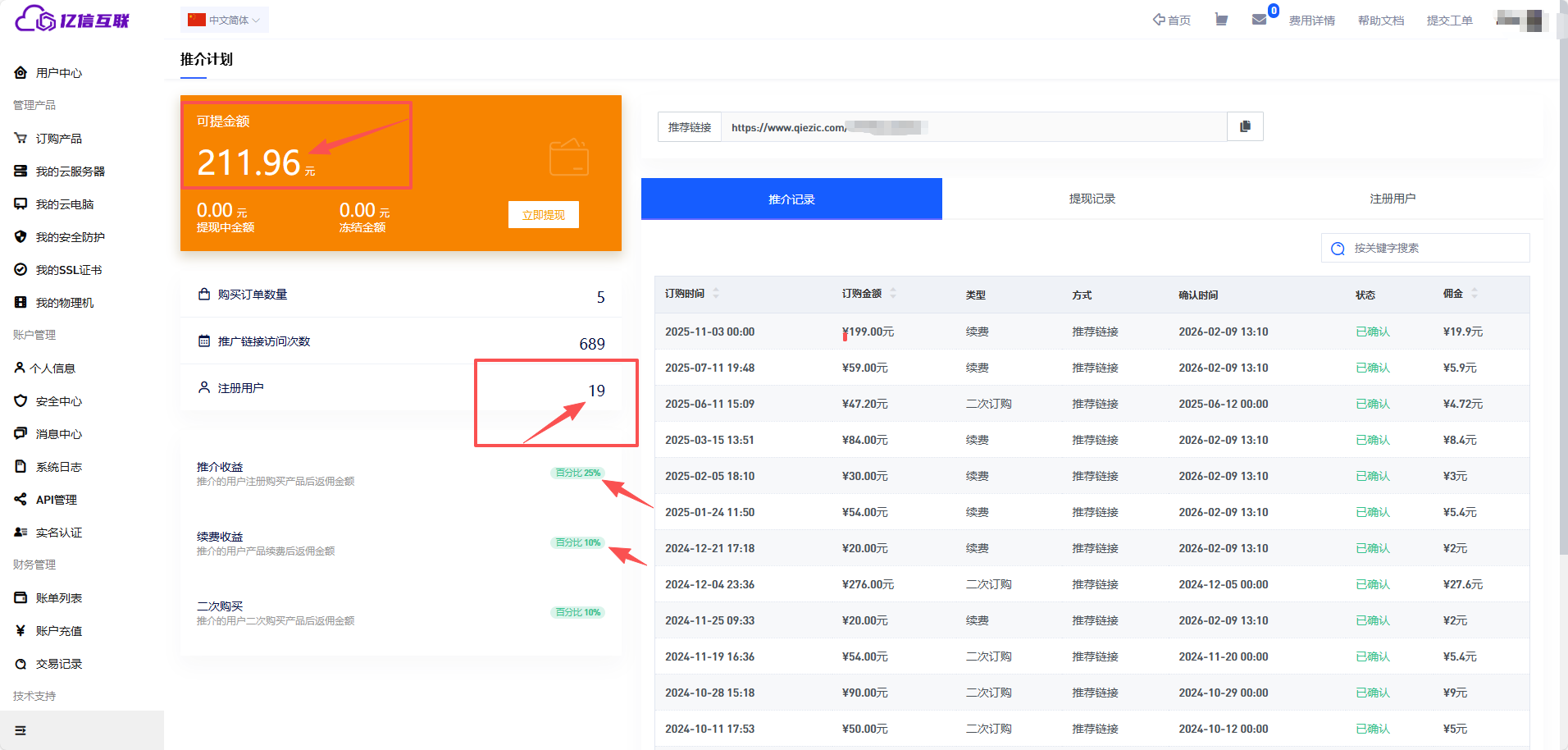Image resolution: width=1568 pixels, height=750 pixels.
Task: Switch to the 注册用户 tab
Action: pos(1392,199)
